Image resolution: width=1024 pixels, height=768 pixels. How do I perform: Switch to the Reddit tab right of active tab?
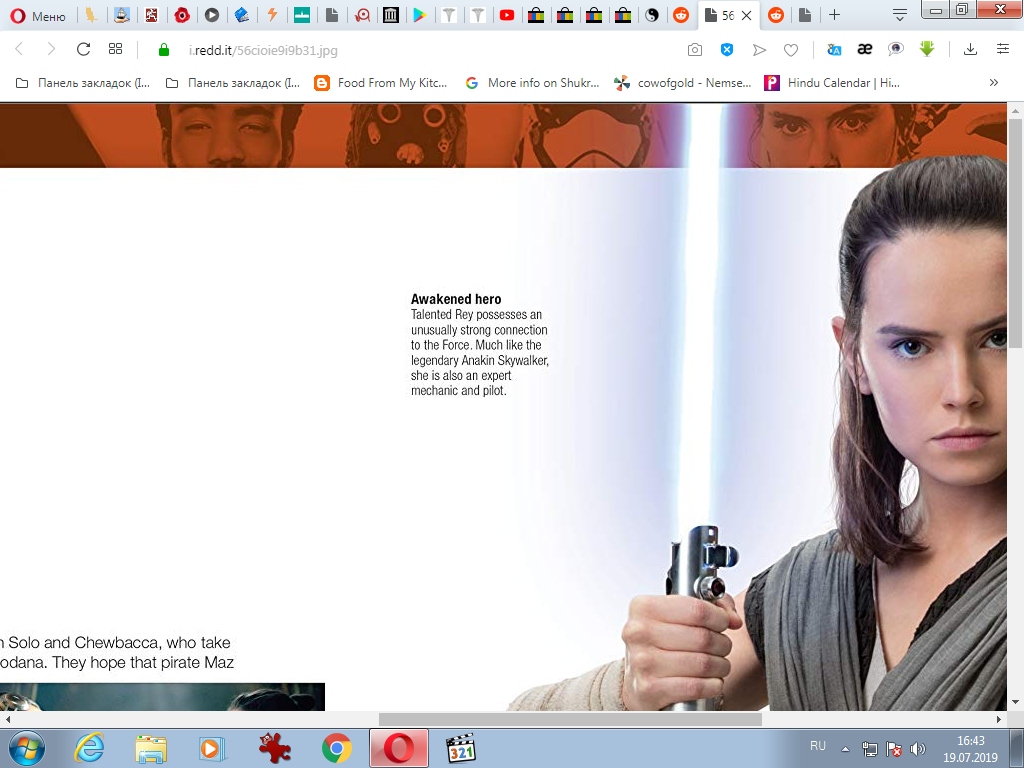(776, 15)
